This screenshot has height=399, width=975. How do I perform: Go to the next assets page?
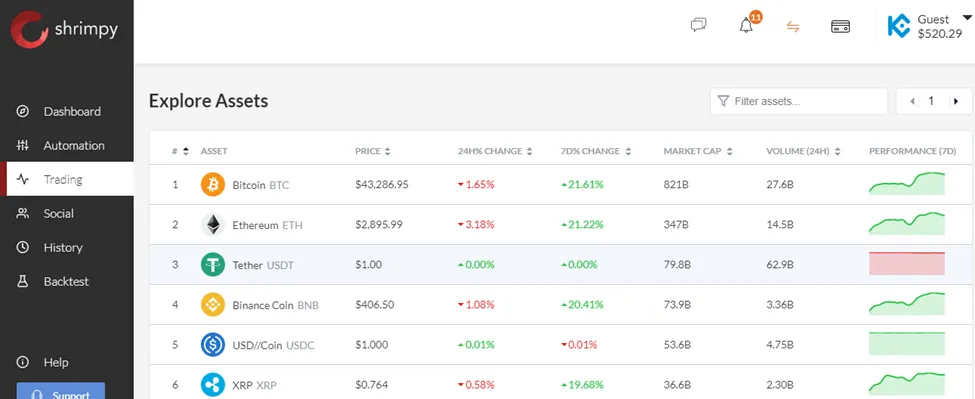(x=956, y=101)
